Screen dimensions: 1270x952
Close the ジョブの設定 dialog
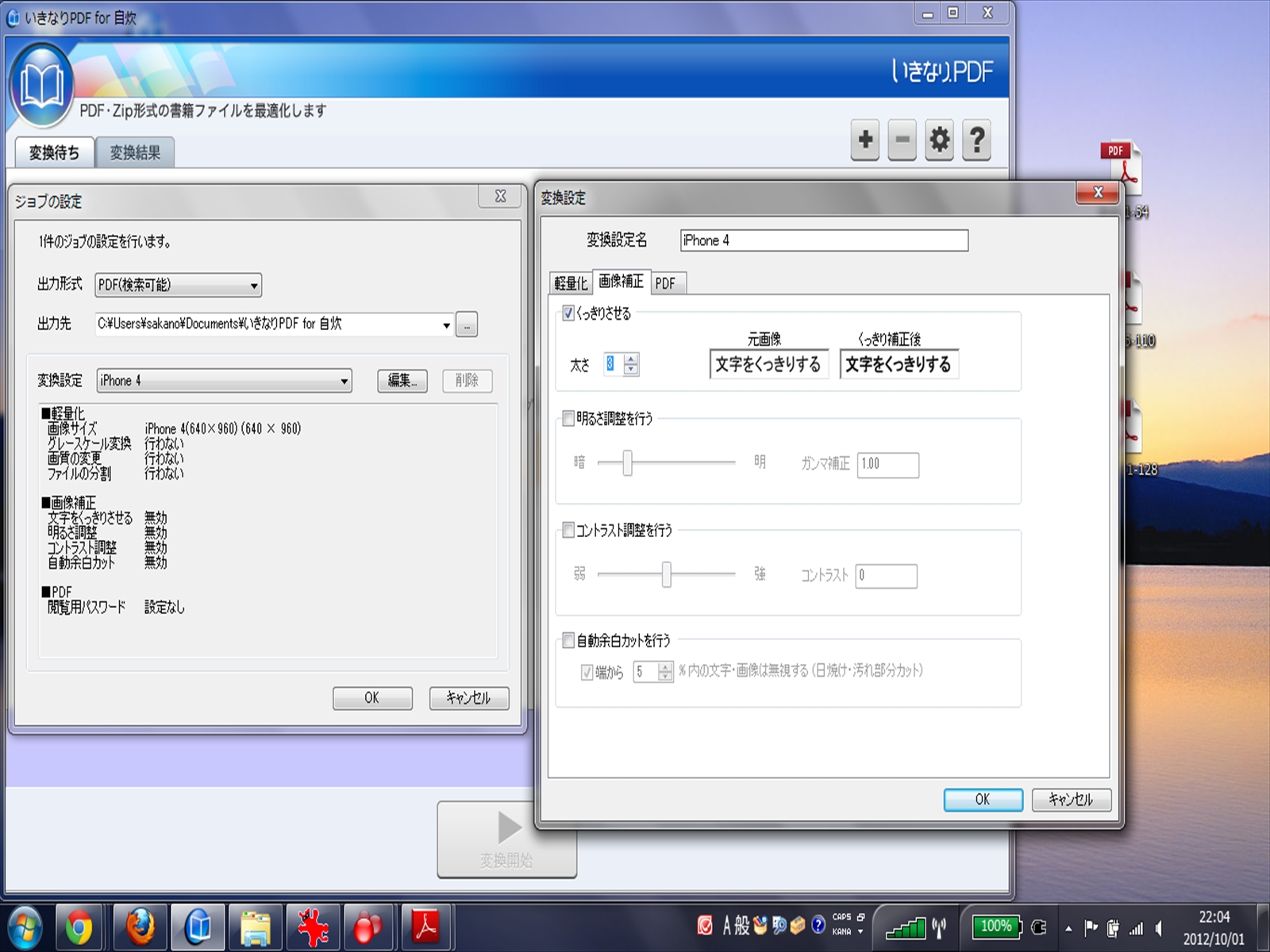500,196
